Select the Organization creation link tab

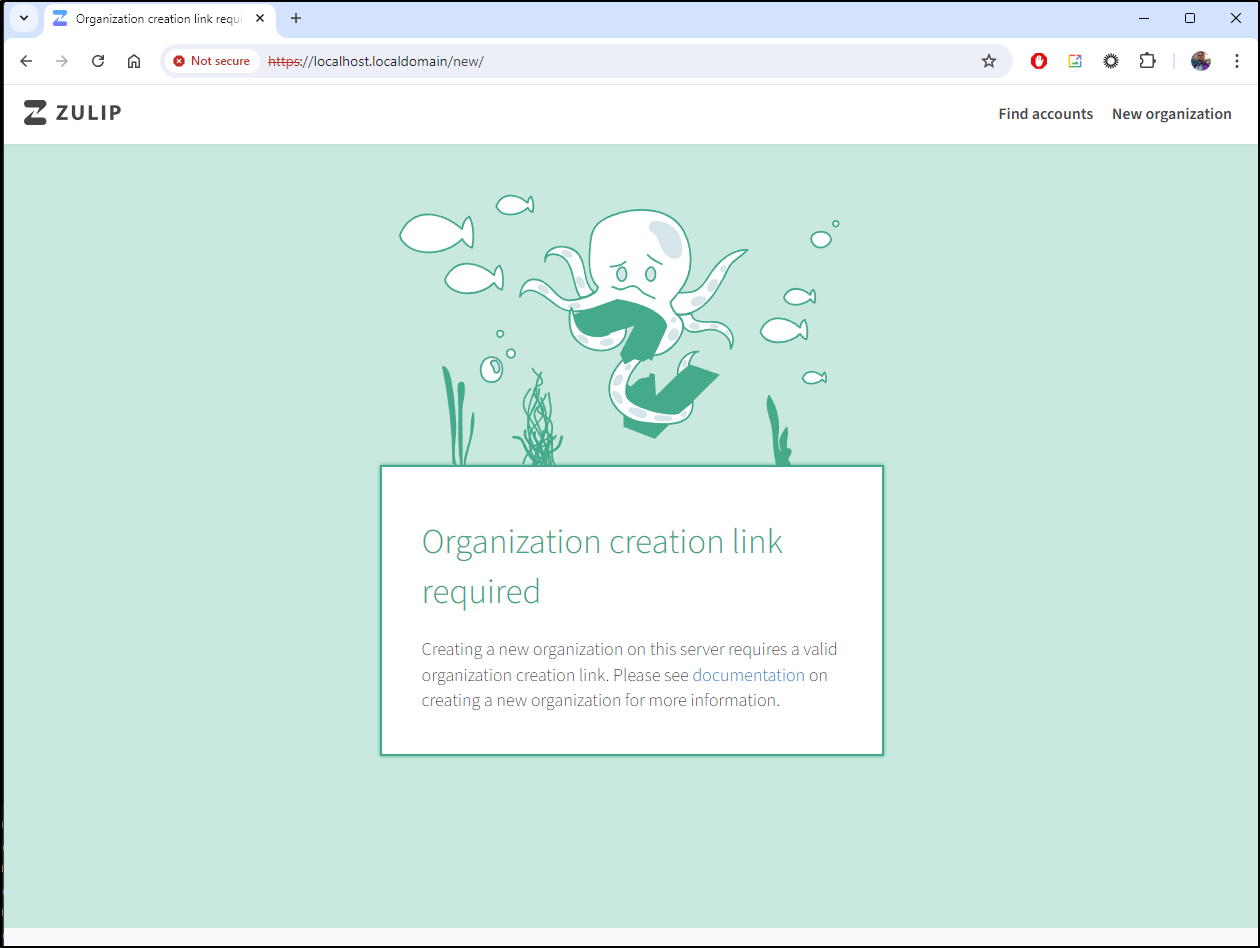(160, 19)
